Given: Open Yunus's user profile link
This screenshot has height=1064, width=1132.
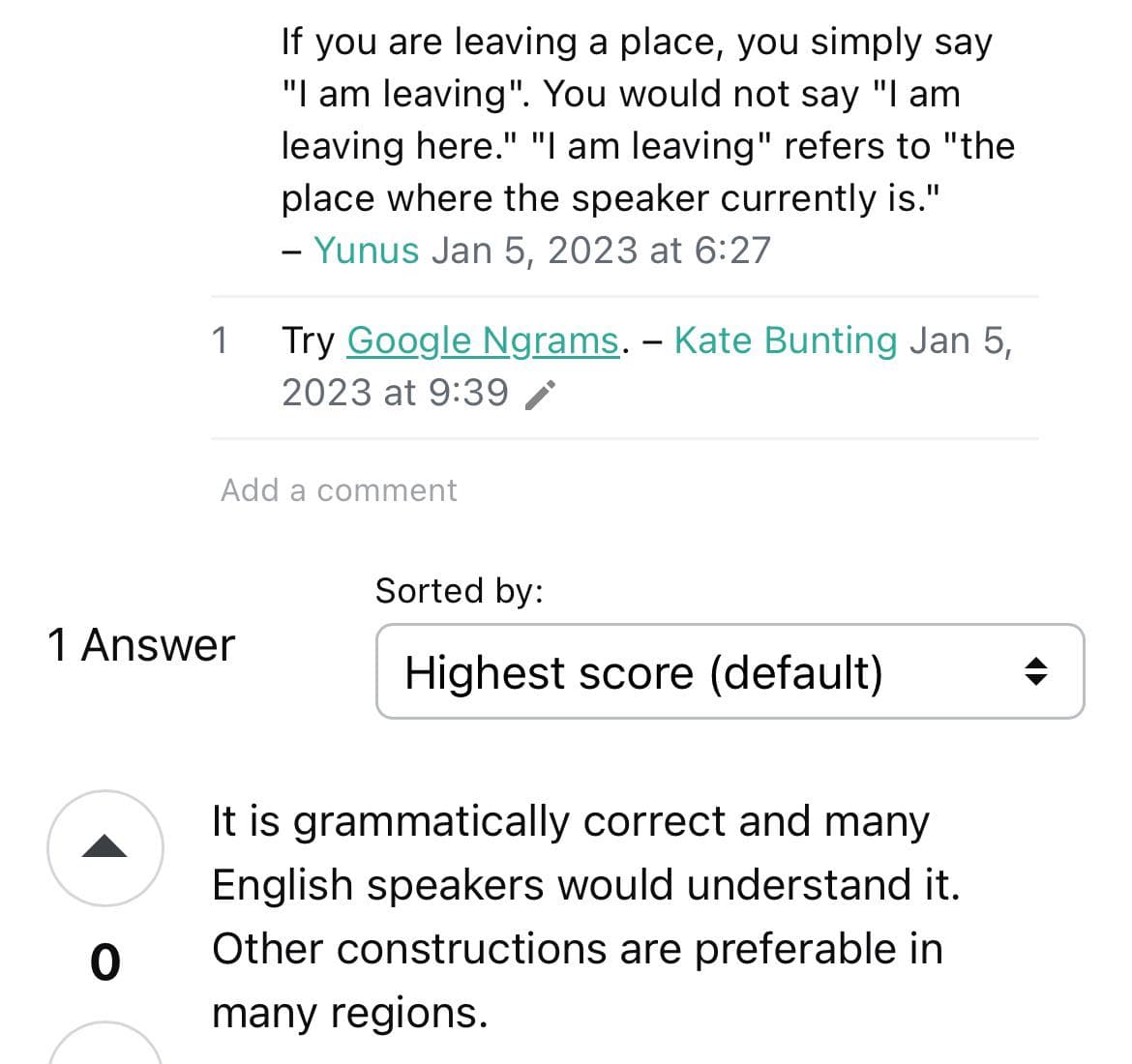Looking at the screenshot, I should coord(366,251).
